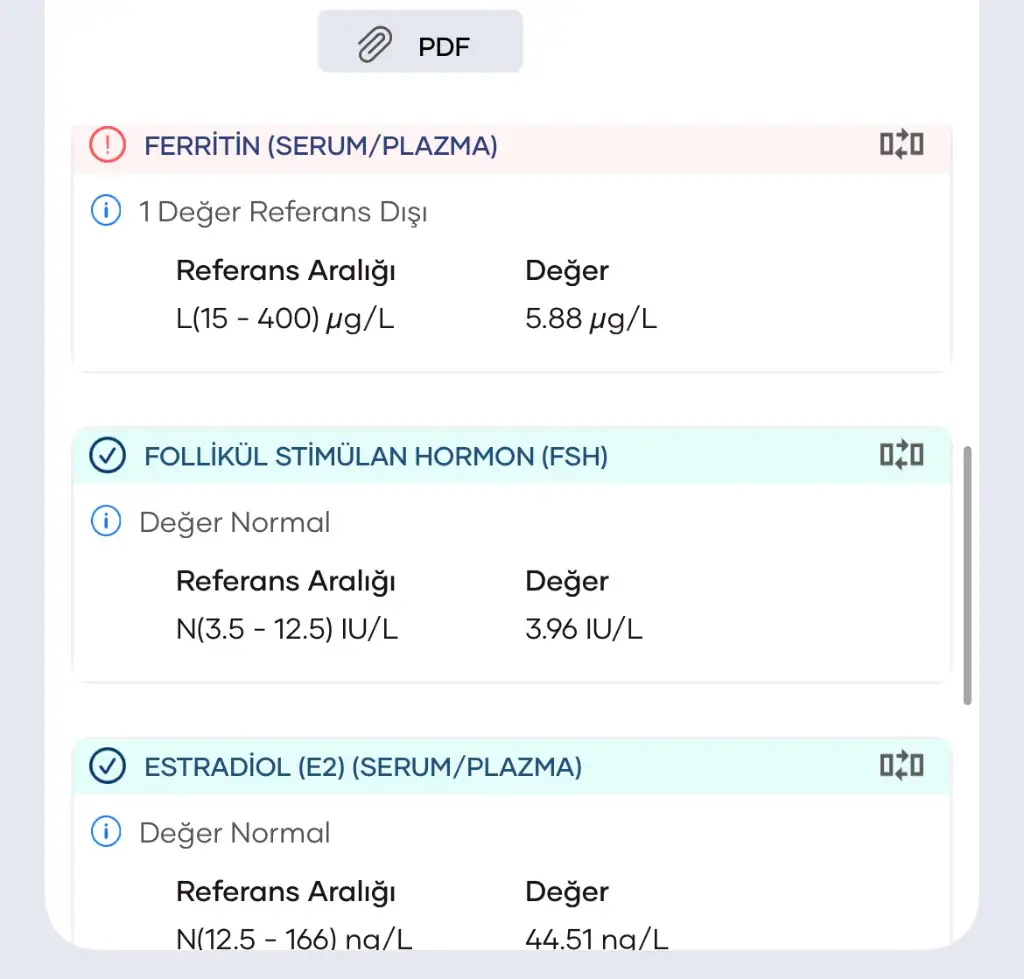Click the FSH 'Değer Normal' status text
Screen dimensions: 1024x979
(234, 523)
